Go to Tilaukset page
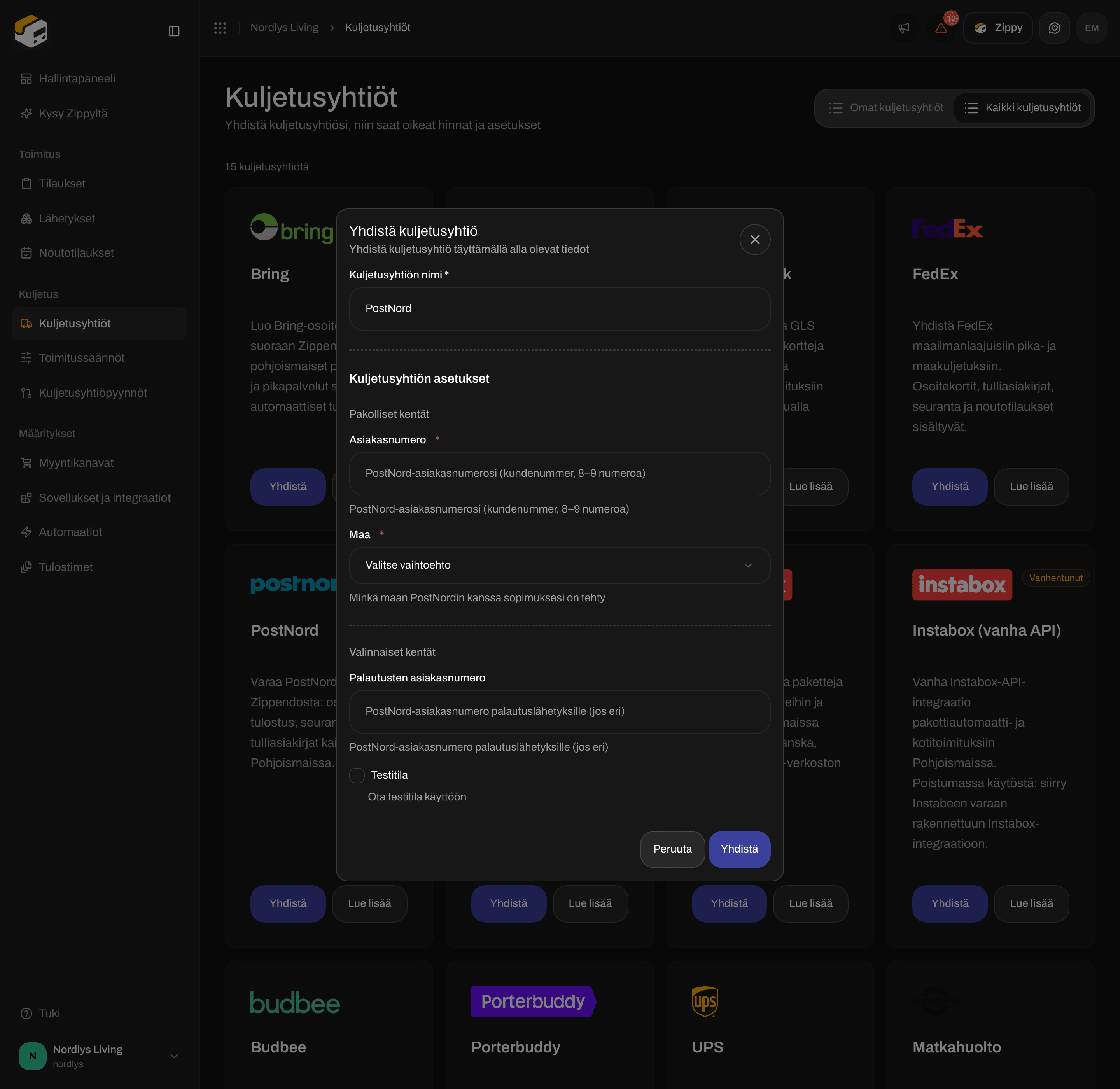Screen dimensions: 1120x1089 [x=100, y=184]
